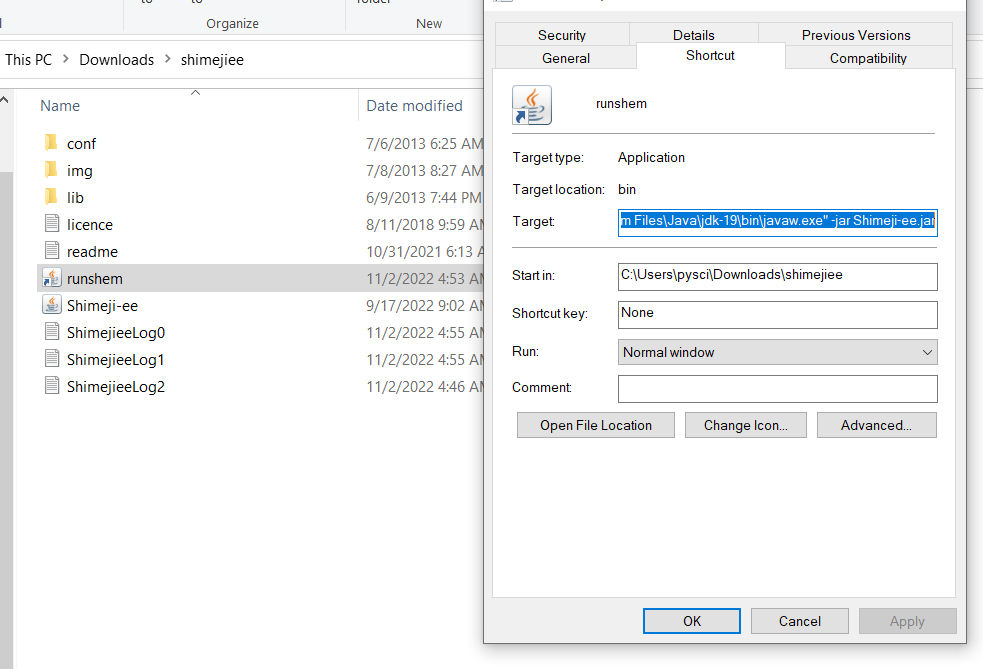The width and height of the screenshot is (983, 669).
Task: Expand the breadcrumb chevron after This PC
Action: [65, 59]
